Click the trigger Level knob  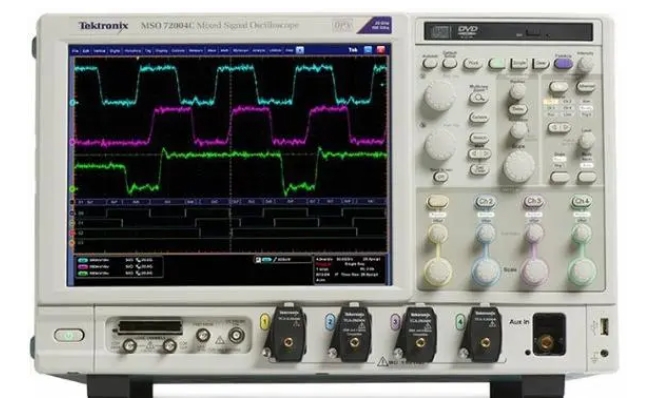click(586, 141)
